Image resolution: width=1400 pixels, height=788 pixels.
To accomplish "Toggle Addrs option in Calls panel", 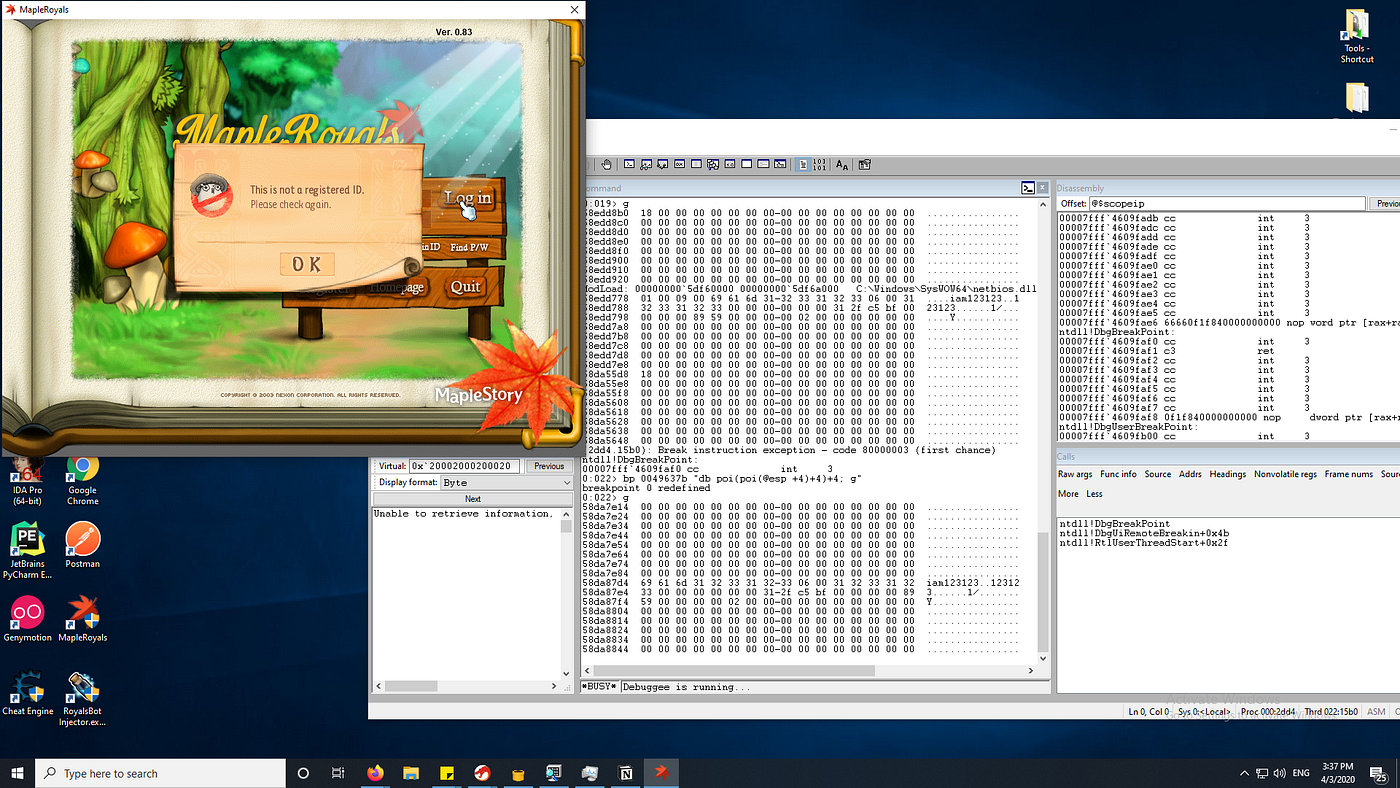I will [x=1190, y=474].
